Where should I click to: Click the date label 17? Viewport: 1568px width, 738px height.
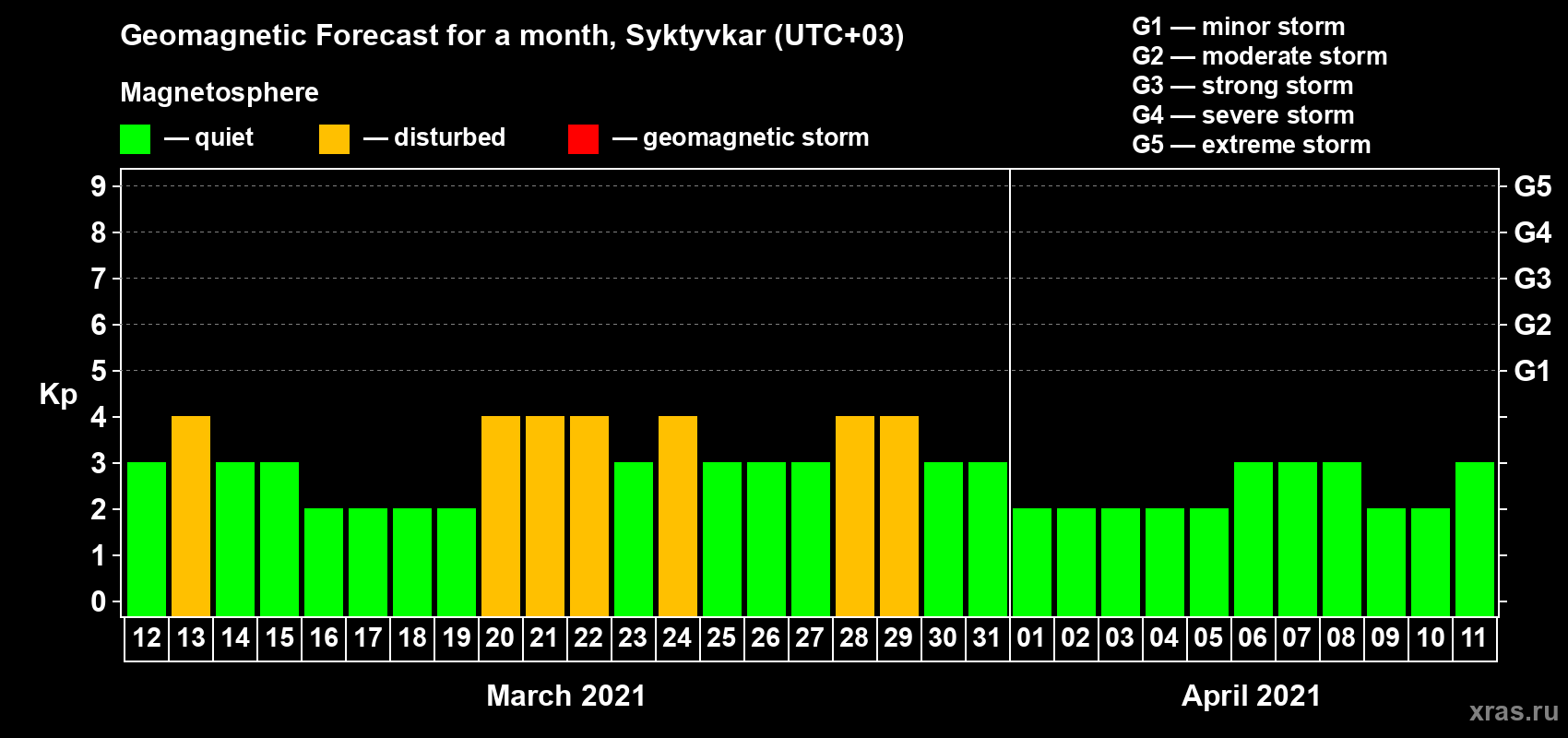tap(368, 637)
